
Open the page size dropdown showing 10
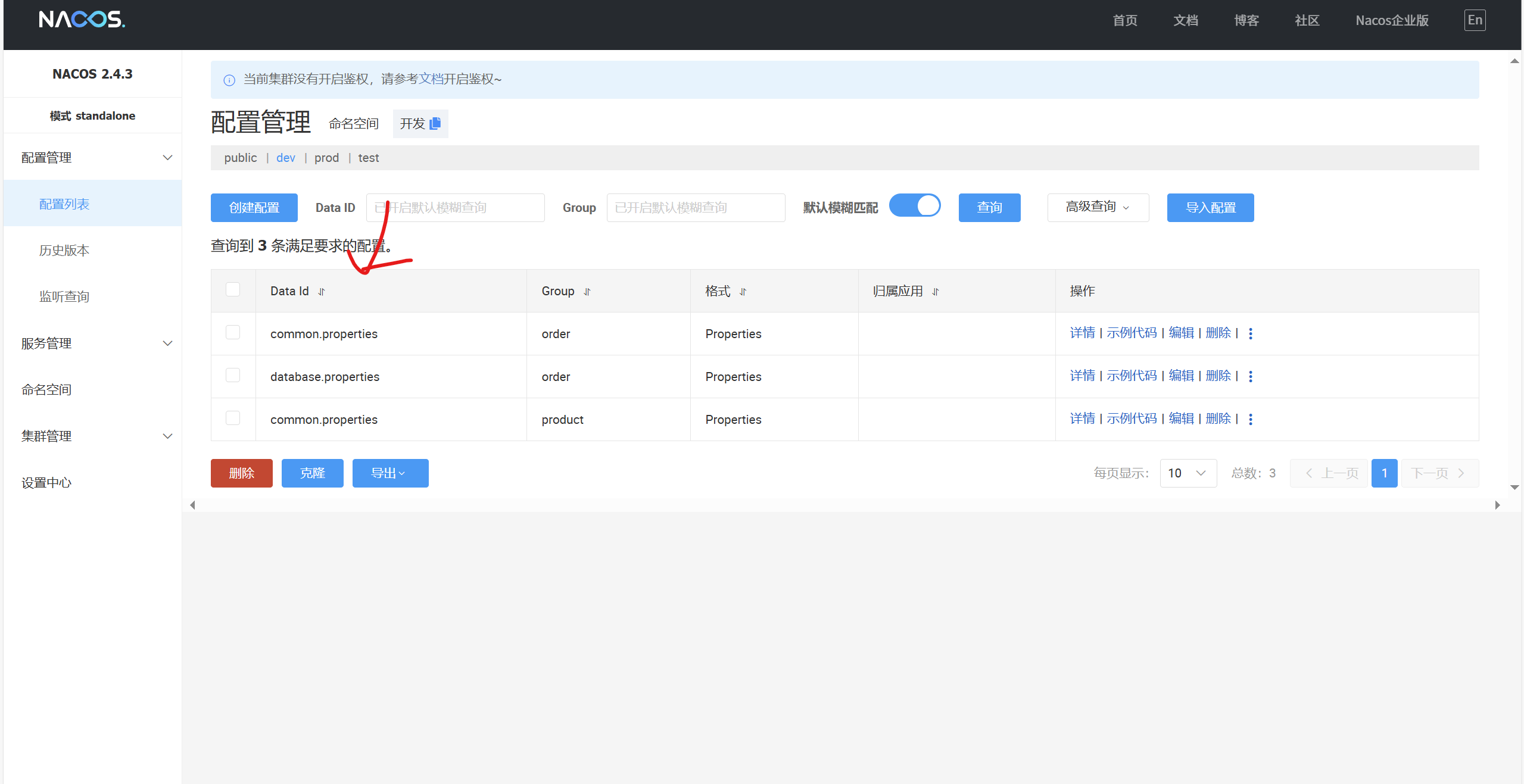click(1188, 473)
